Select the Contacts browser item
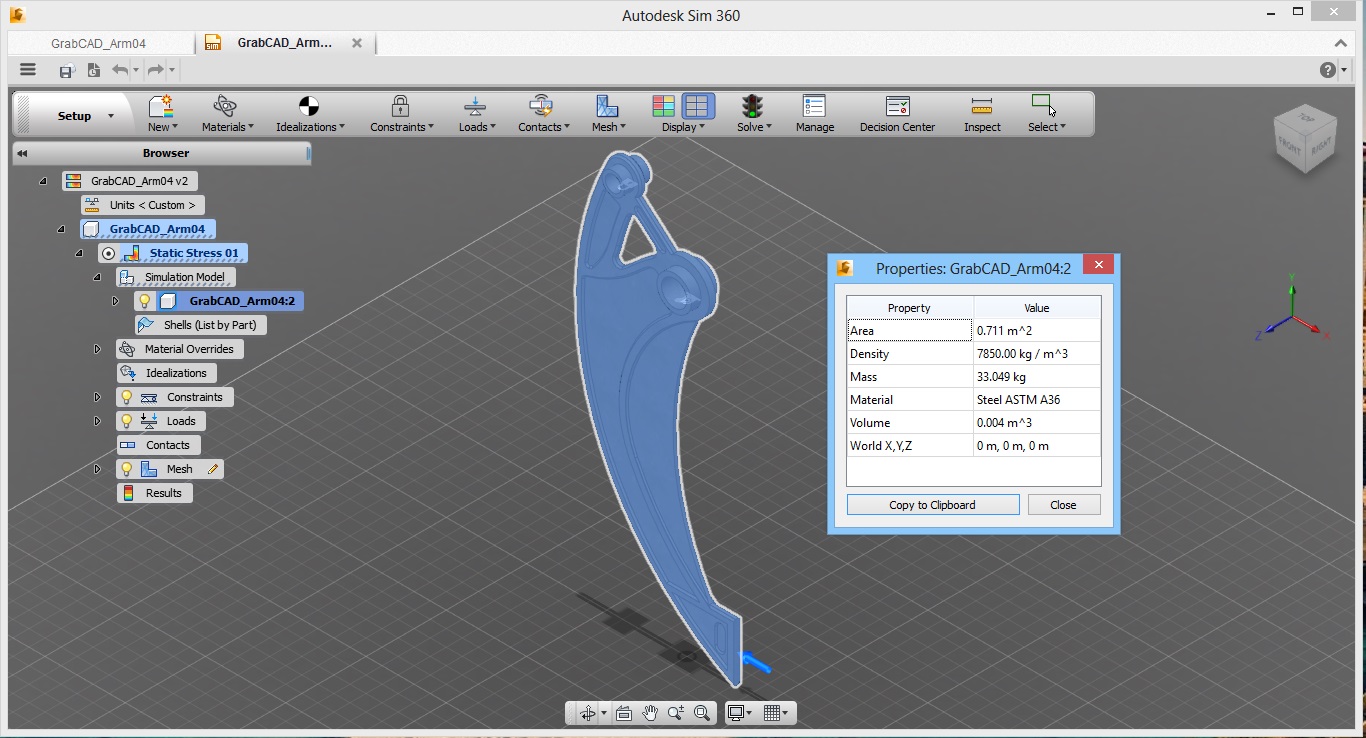This screenshot has width=1366, height=738. 158,445
